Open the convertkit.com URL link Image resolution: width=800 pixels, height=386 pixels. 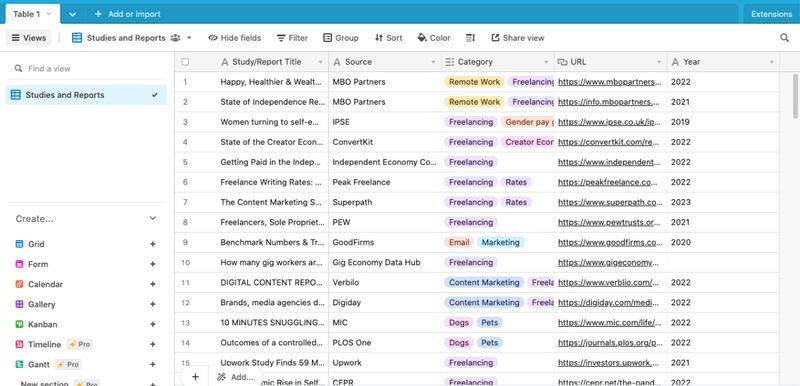pos(610,142)
